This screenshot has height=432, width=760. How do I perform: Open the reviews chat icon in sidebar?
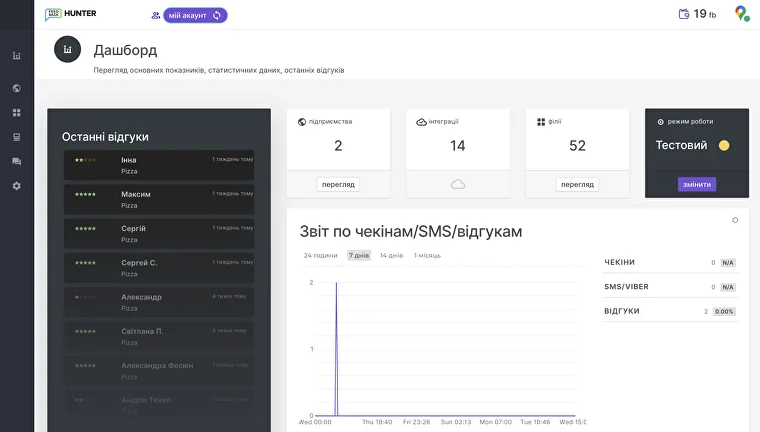pyautogui.click(x=16, y=161)
